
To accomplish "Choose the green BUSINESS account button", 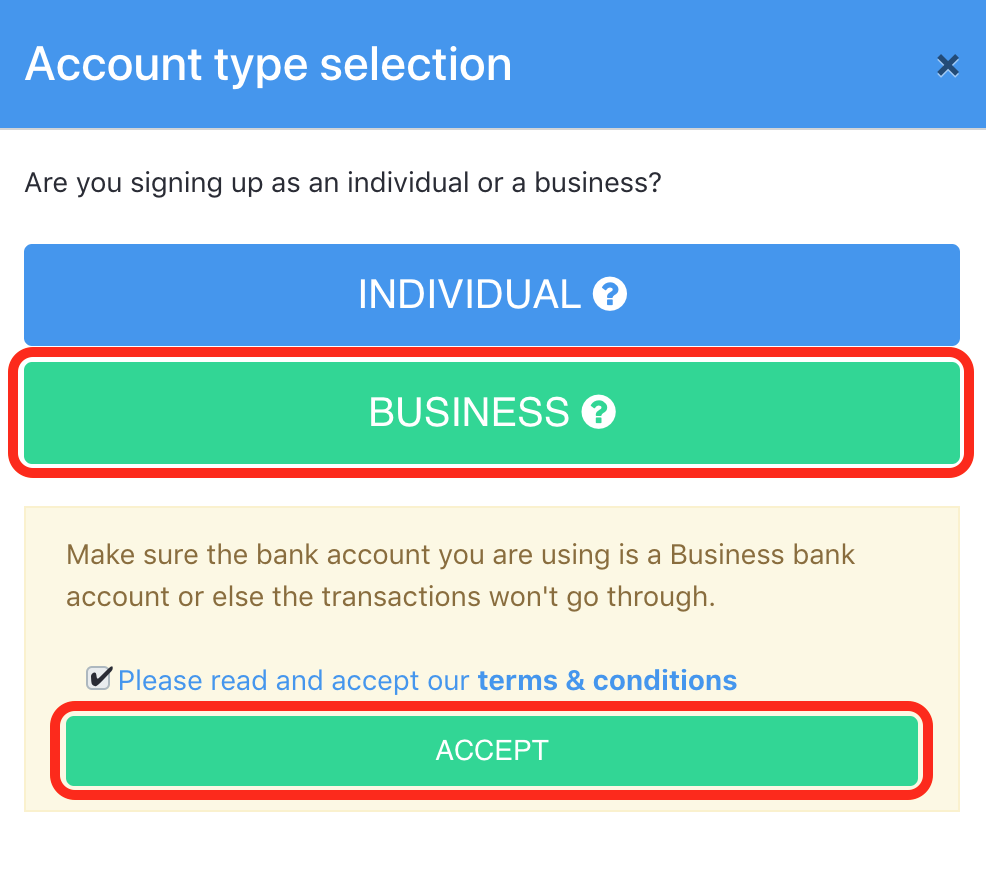I will tap(492, 412).
